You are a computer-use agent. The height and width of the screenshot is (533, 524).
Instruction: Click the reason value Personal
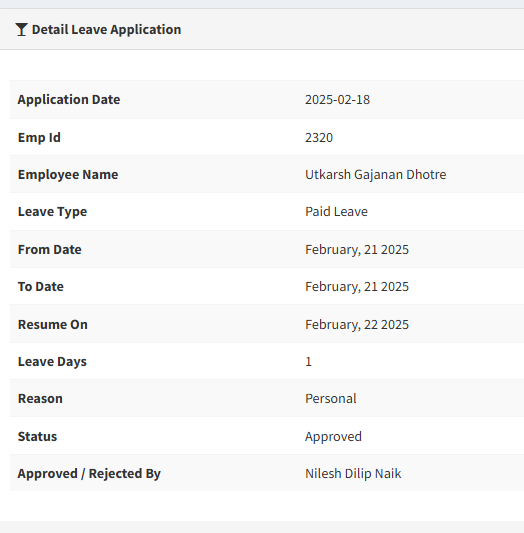tap(331, 398)
